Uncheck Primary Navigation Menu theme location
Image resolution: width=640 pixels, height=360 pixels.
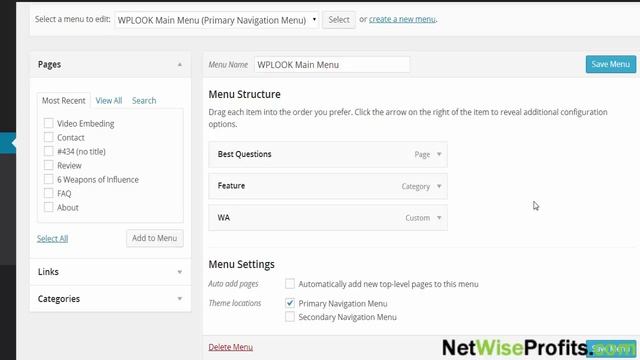coord(290,303)
